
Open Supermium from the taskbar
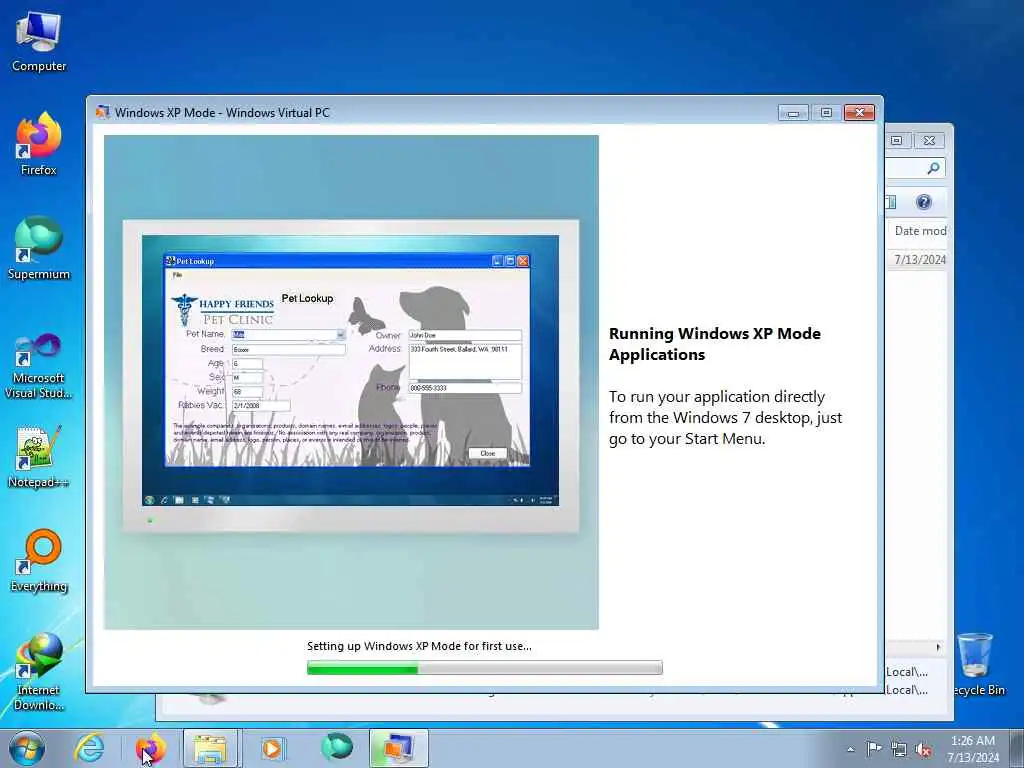point(336,747)
